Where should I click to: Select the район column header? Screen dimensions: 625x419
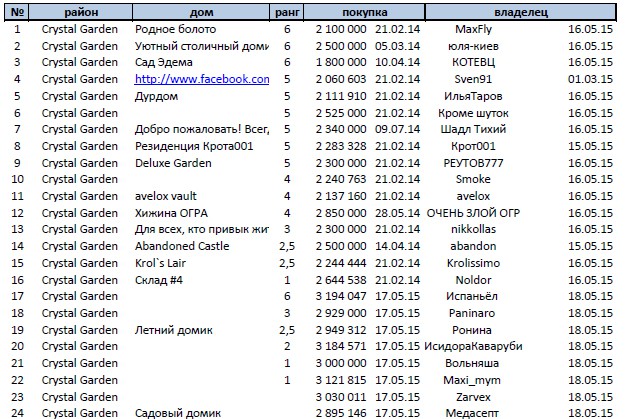81,12
